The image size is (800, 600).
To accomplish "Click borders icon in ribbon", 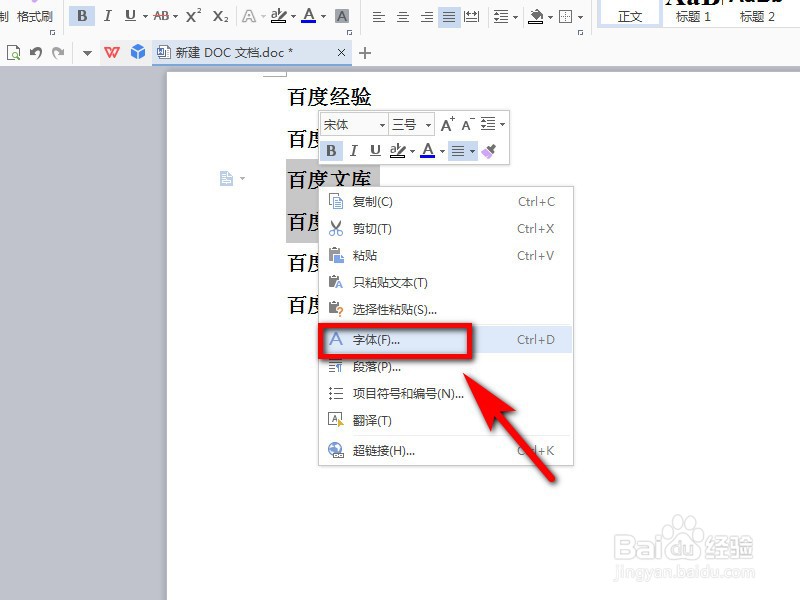I will click(x=565, y=17).
